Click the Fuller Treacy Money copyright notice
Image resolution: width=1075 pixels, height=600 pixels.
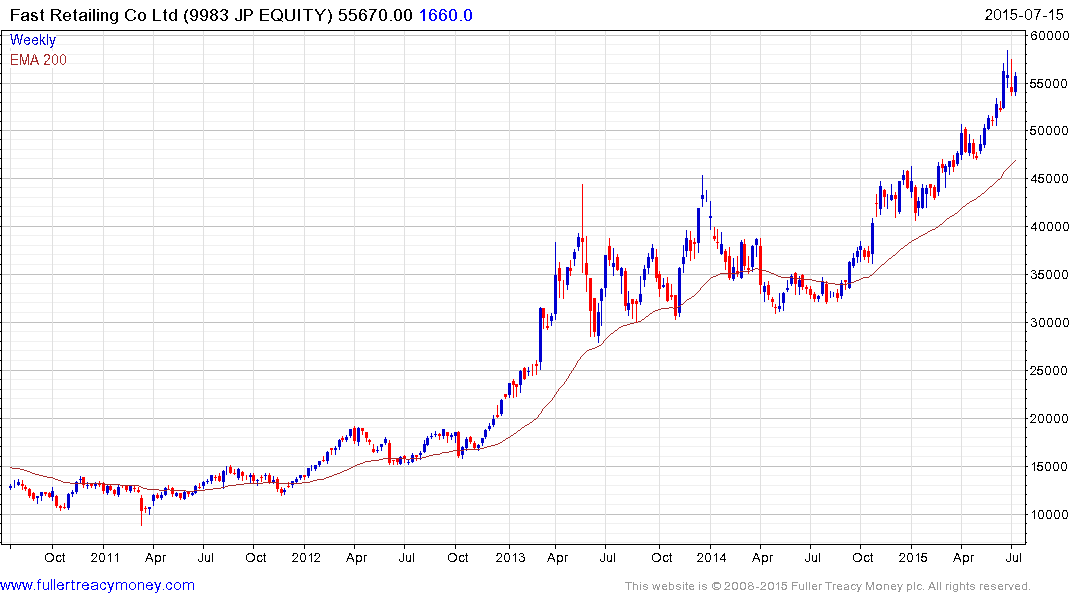827,586
